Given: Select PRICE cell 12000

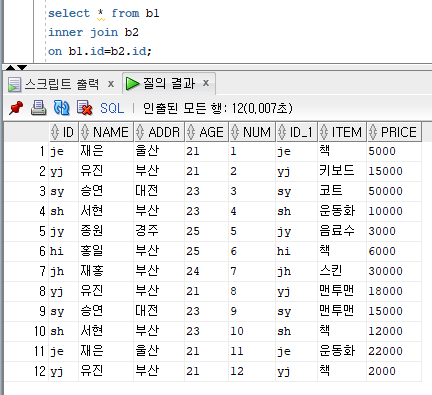Looking at the screenshot, I should point(394,331).
